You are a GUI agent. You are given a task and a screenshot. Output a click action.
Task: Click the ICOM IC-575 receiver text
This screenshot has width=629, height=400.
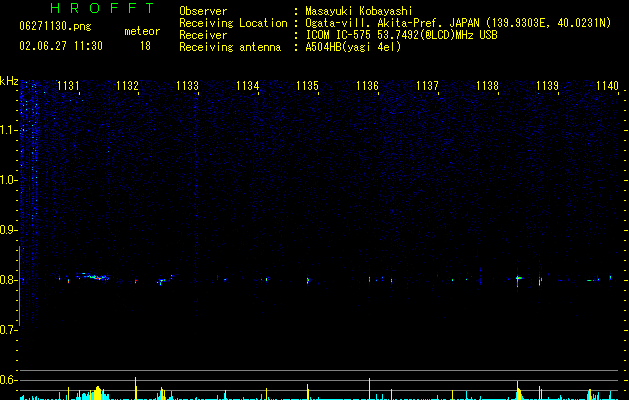point(402,35)
